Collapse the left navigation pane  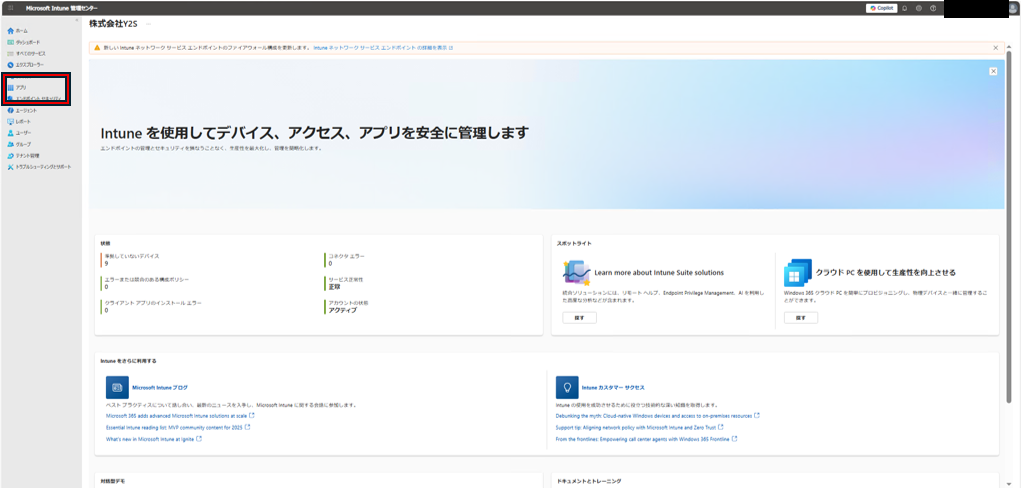pos(77,21)
